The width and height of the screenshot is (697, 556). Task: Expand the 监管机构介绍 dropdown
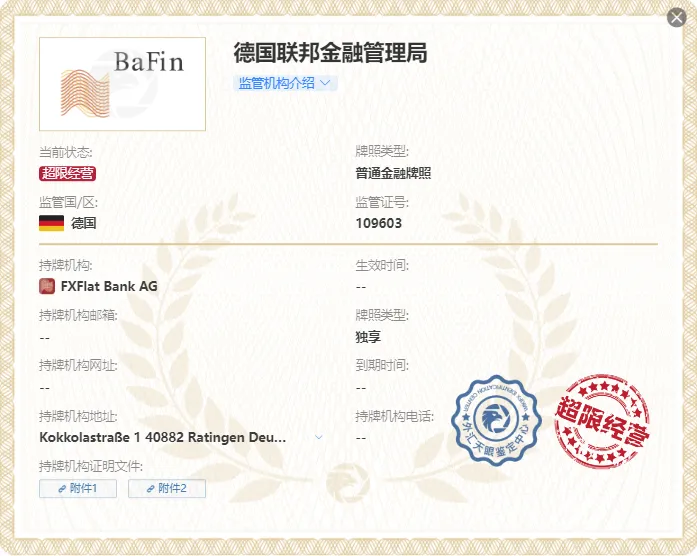[x=285, y=83]
